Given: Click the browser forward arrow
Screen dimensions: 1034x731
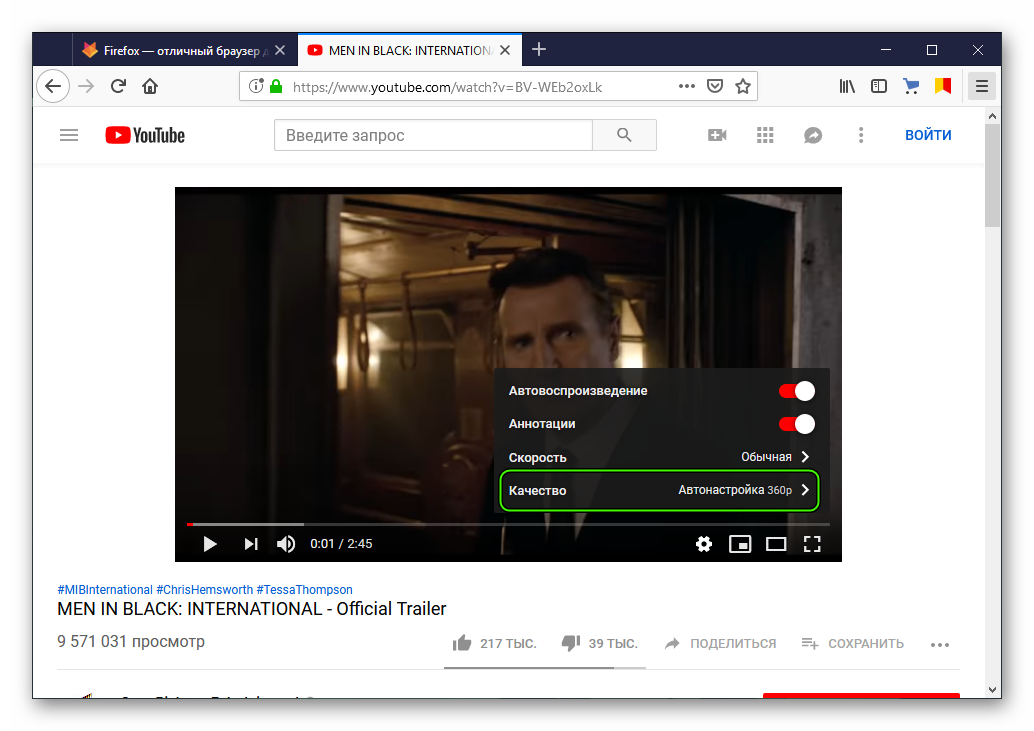Looking at the screenshot, I should click(86, 86).
